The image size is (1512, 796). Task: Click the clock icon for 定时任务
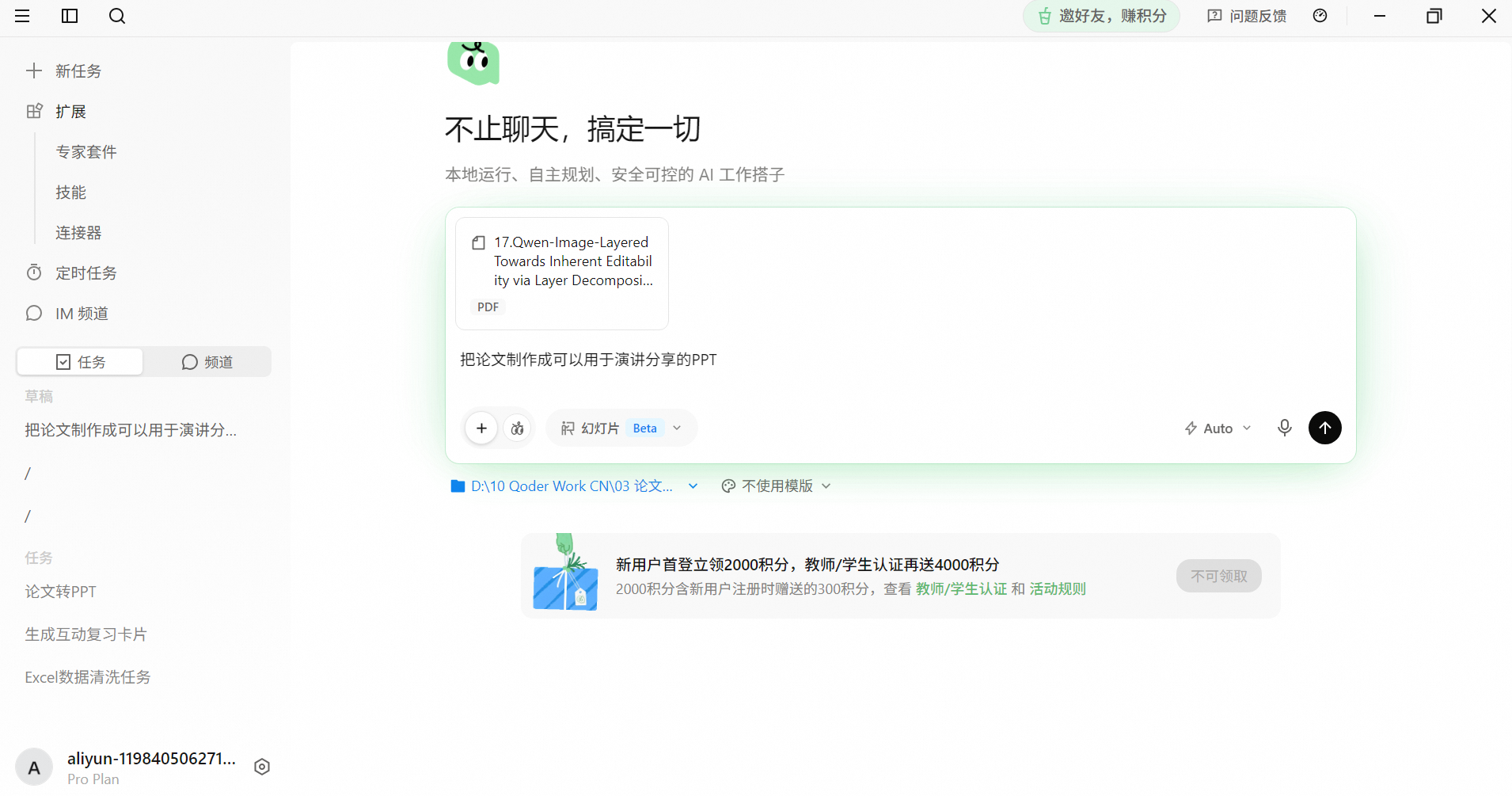click(x=34, y=272)
